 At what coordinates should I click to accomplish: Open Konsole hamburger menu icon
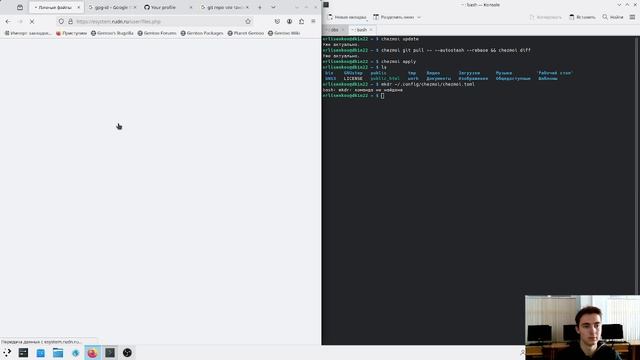pos(632,17)
